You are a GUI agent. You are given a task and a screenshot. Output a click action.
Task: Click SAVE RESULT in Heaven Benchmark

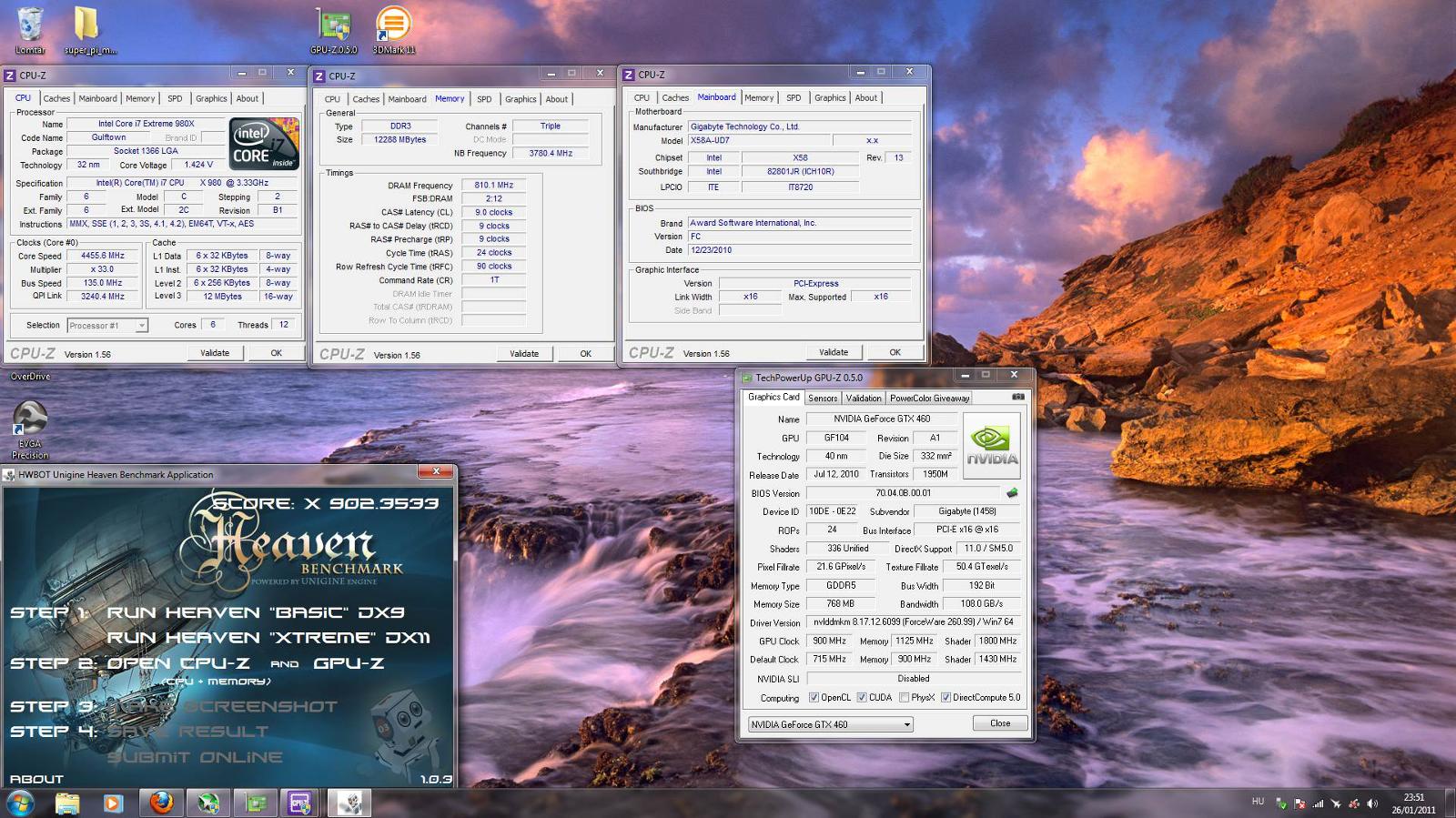(x=188, y=732)
